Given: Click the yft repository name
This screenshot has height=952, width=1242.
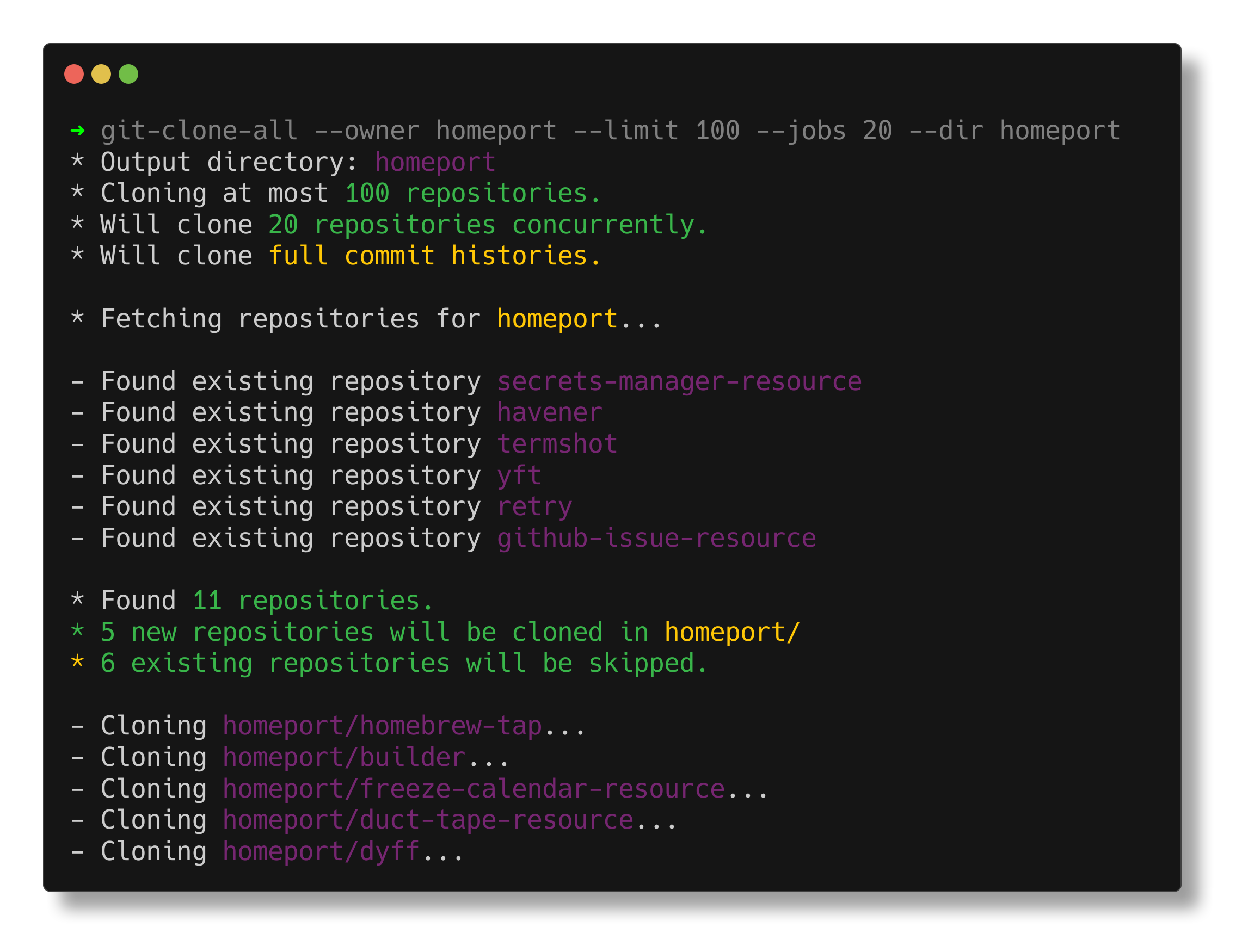Looking at the screenshot, I should (x=519, y=475).
